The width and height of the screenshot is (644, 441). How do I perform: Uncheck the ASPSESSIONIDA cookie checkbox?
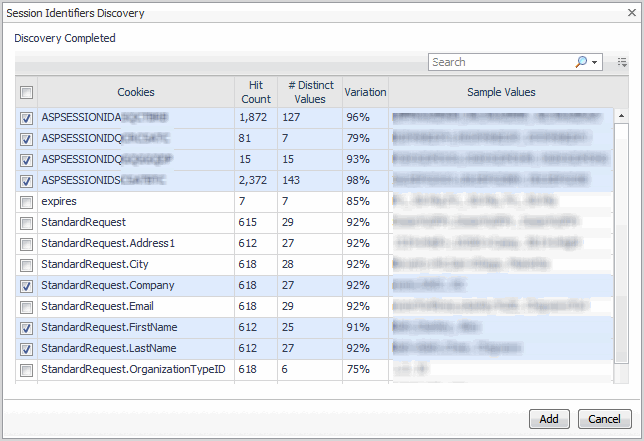tap(27, 117)
